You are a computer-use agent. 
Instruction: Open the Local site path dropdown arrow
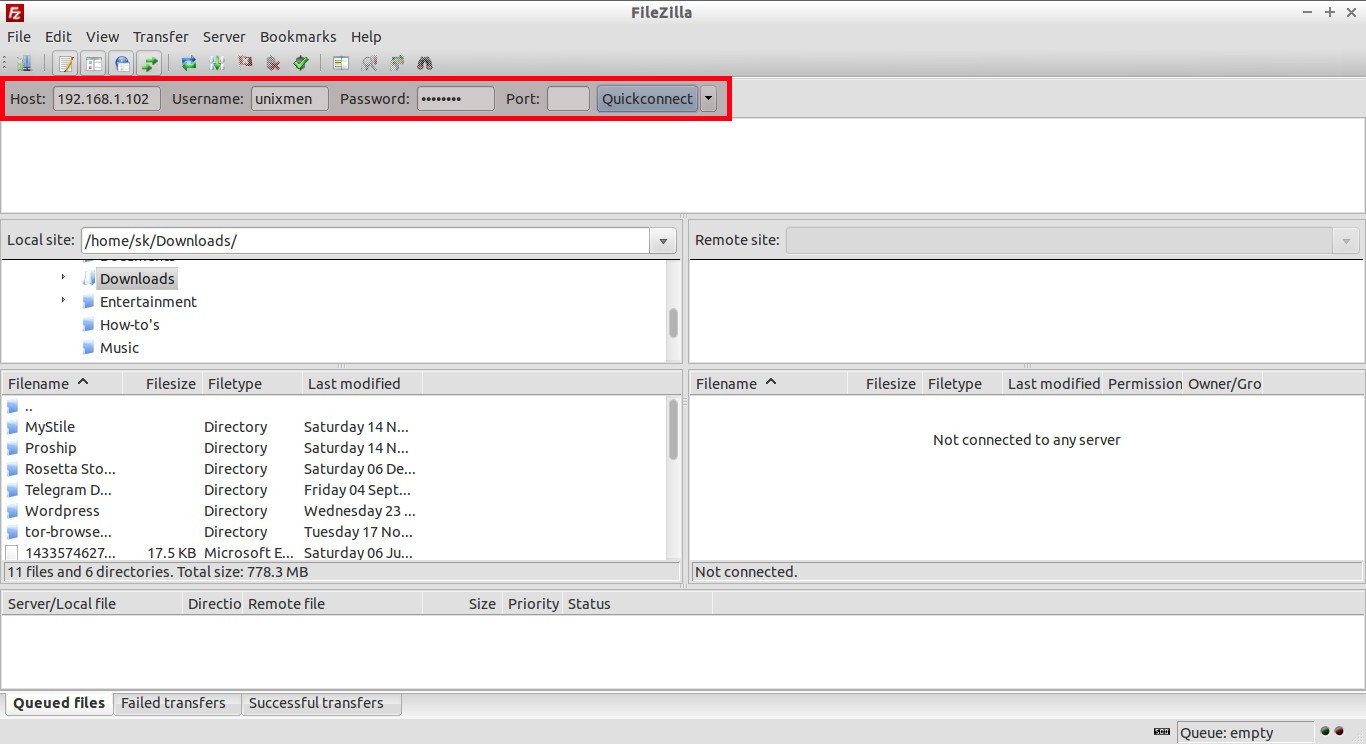(663, 241)
